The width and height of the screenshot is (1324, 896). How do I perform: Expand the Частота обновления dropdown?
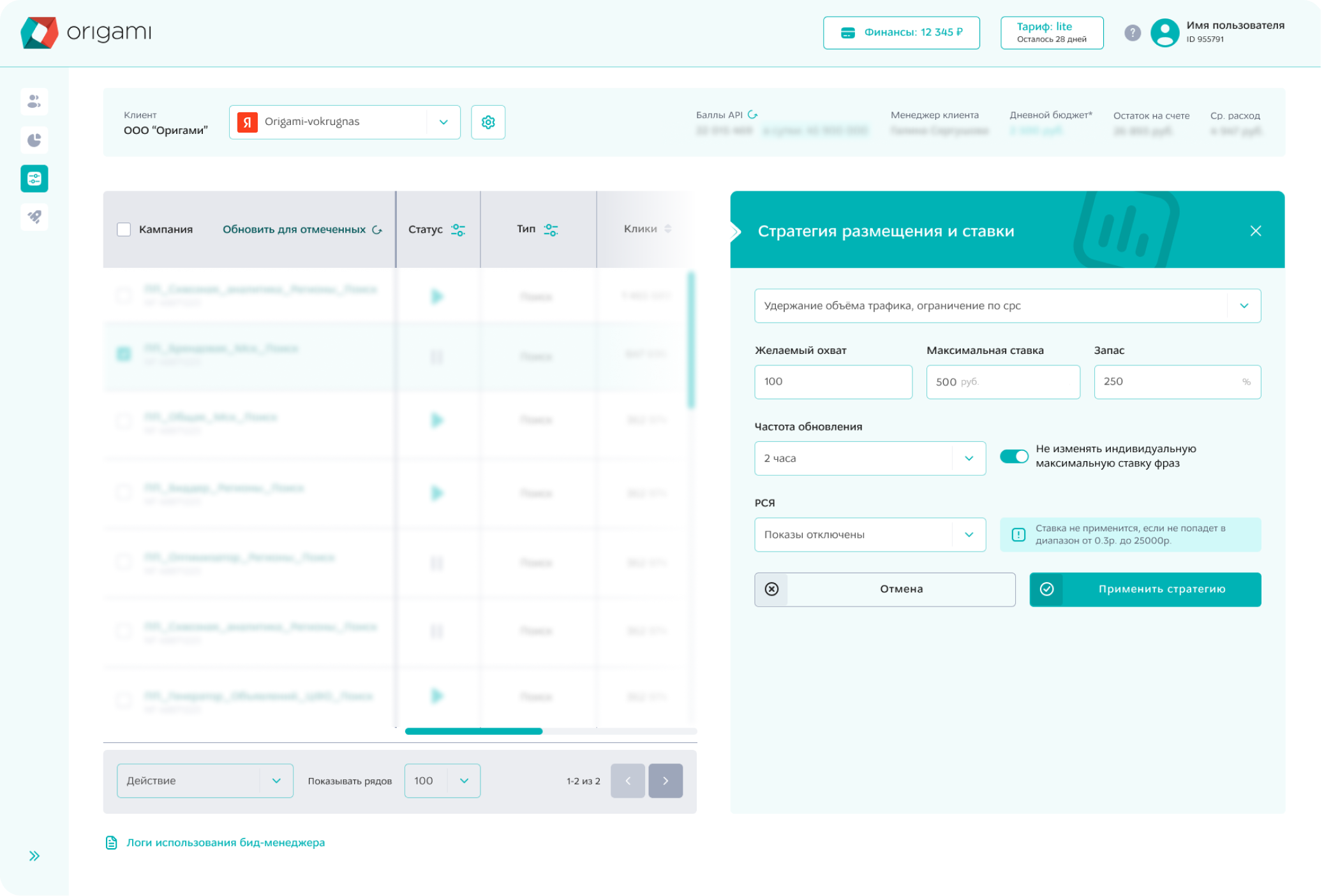[870, 459]
